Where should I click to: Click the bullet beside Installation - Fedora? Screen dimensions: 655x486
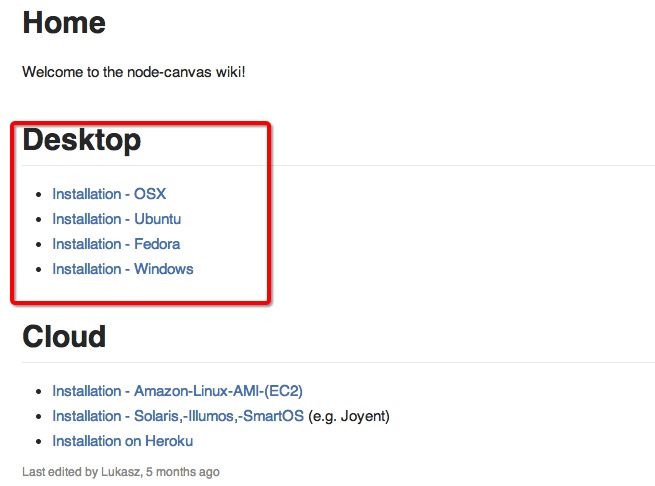pos(39,244)
